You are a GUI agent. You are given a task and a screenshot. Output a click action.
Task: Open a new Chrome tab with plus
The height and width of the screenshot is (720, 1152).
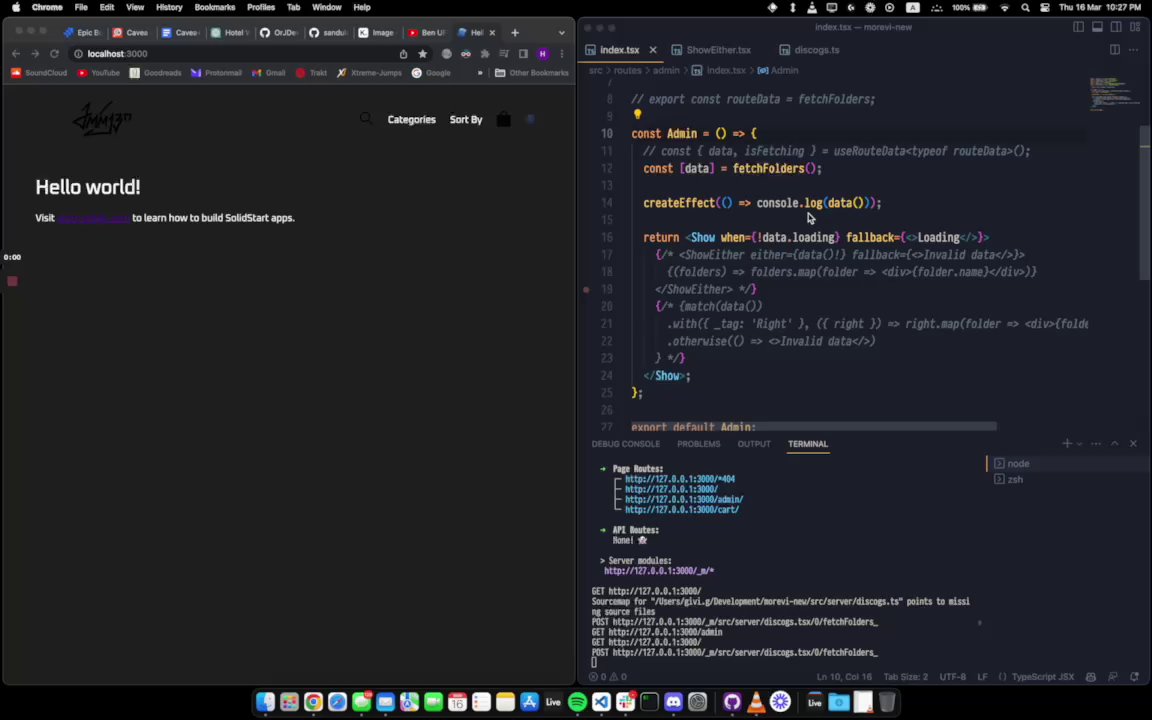(x=515, y=32)
